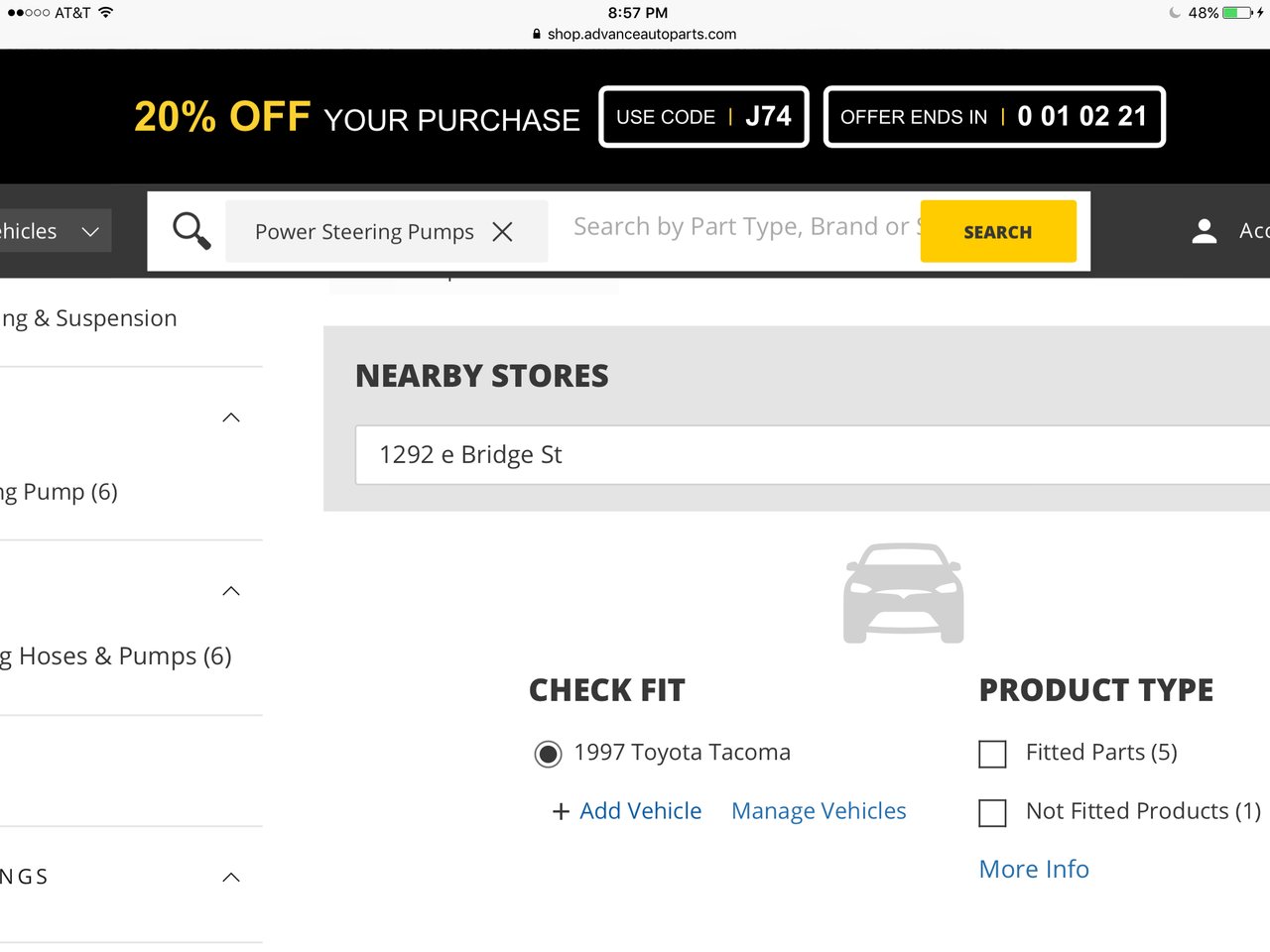Click the USE CODE J74 promo box
Screen dimensions: 1270x952
point(703,117)
